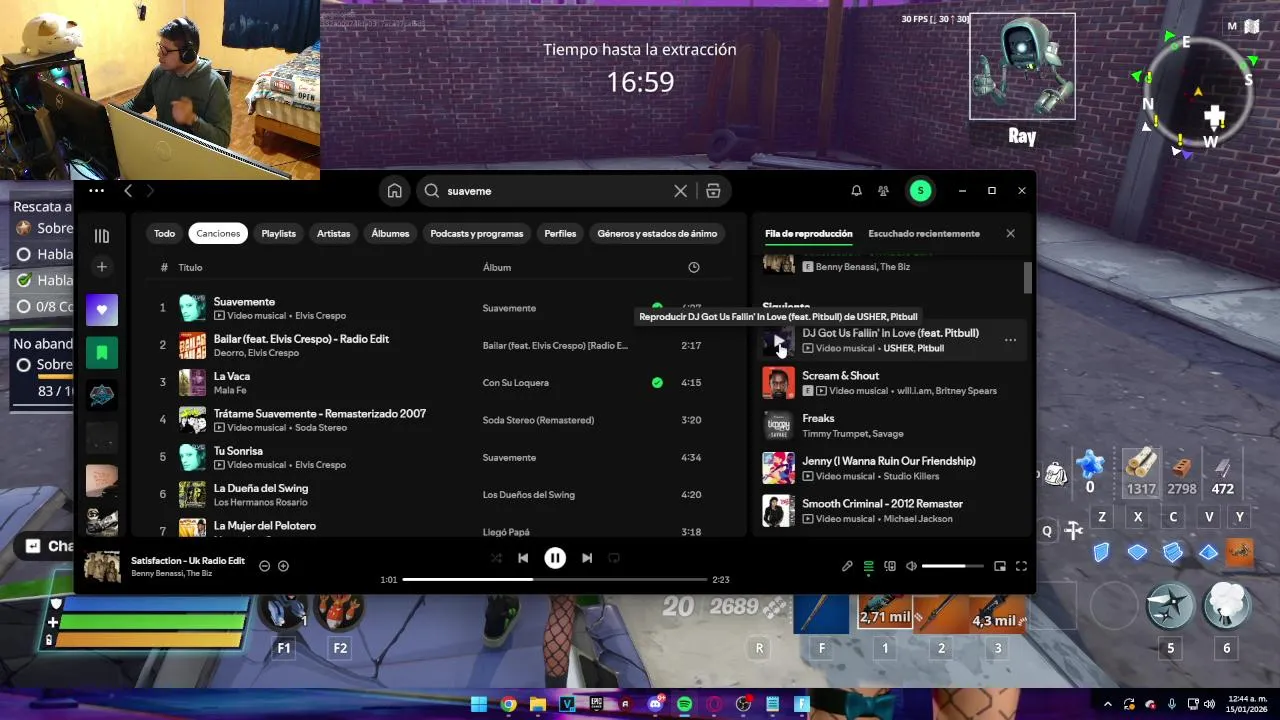
Task: Seek in the song progress bar
Action: 555,579
